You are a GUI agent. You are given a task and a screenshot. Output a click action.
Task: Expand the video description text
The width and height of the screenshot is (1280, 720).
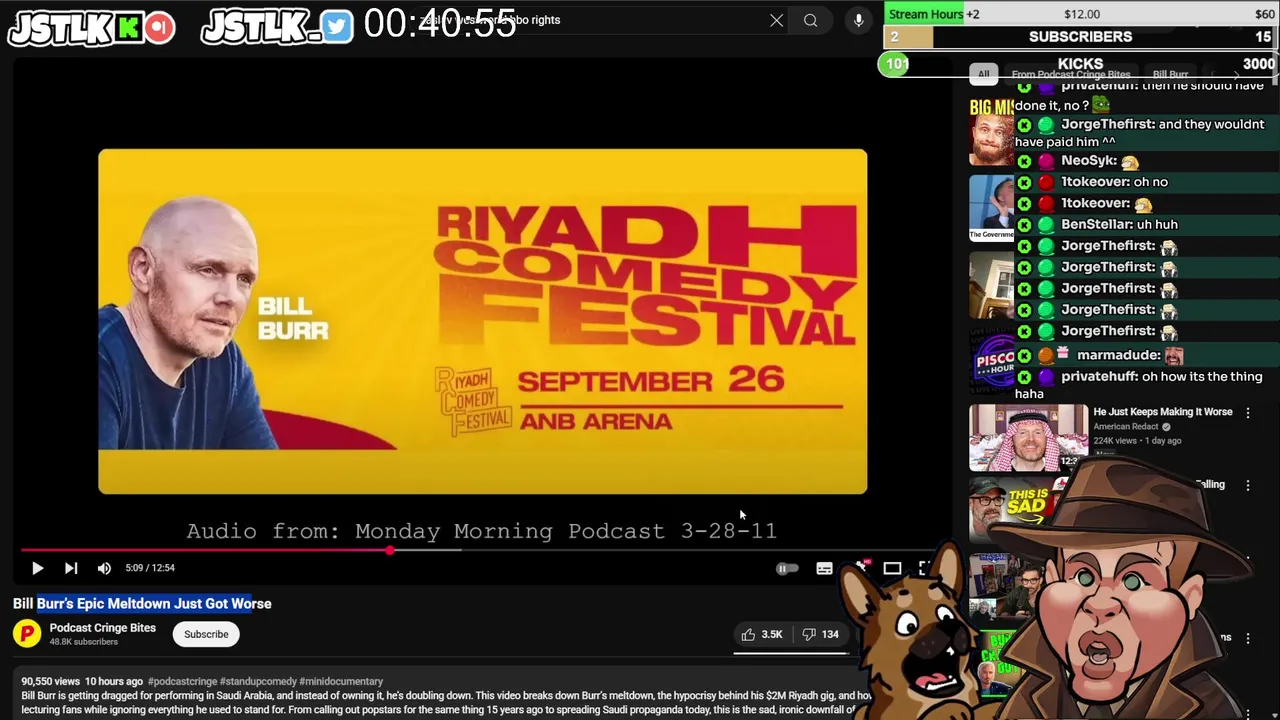pyautogui.click(x=445, y=703)
